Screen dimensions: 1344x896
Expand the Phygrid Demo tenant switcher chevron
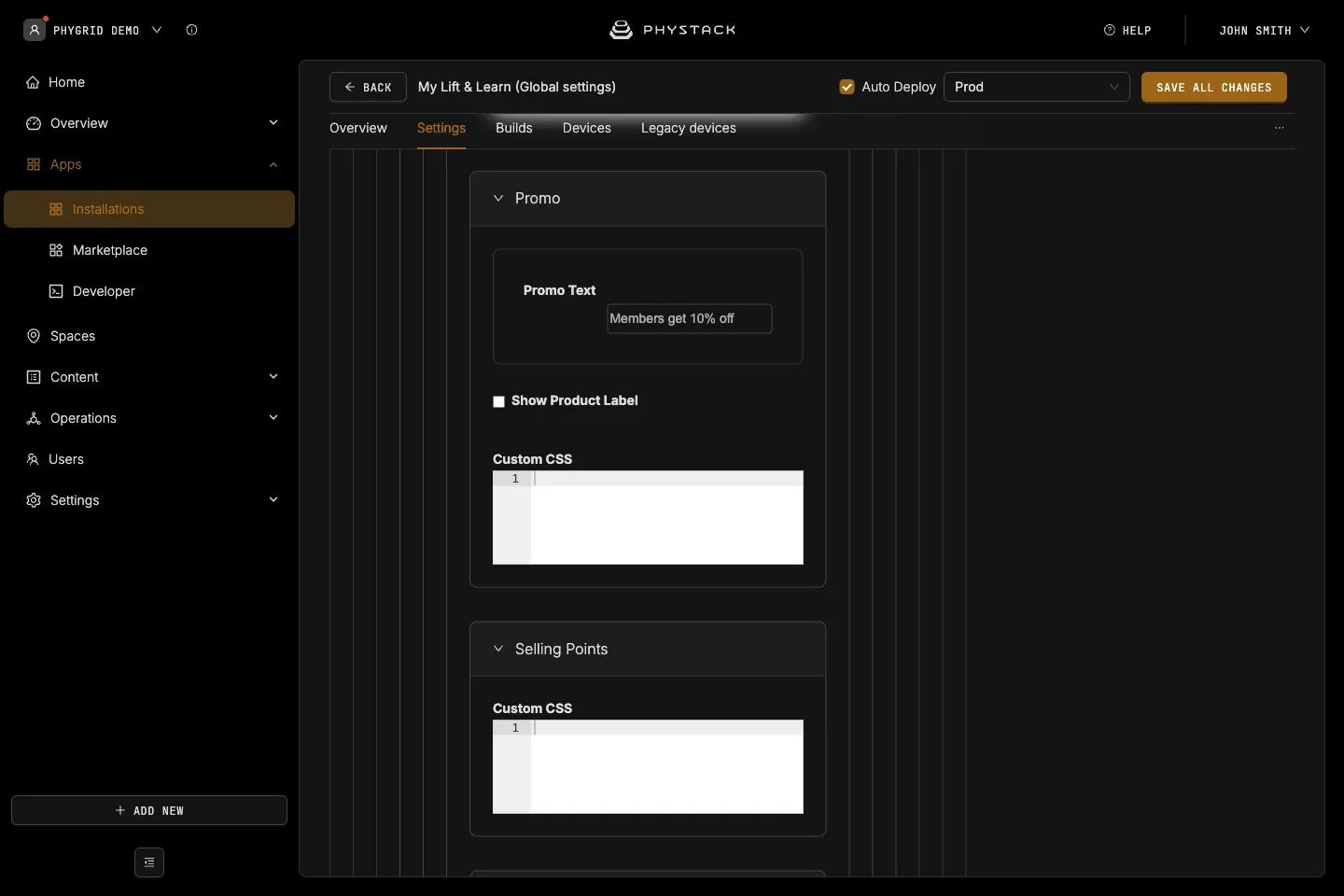(x=157, y=30)
